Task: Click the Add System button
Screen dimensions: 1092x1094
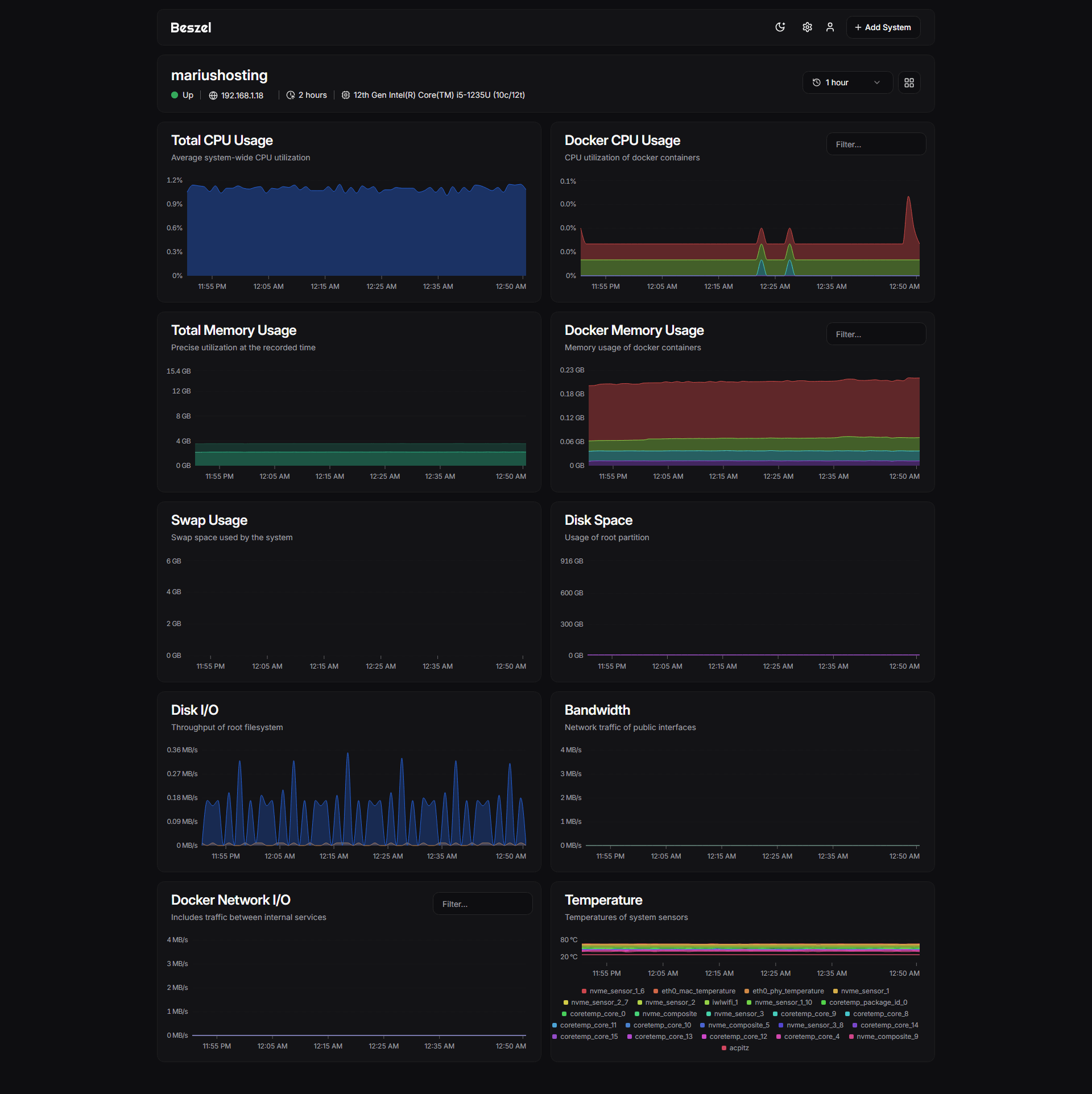Action: point(883,27)
